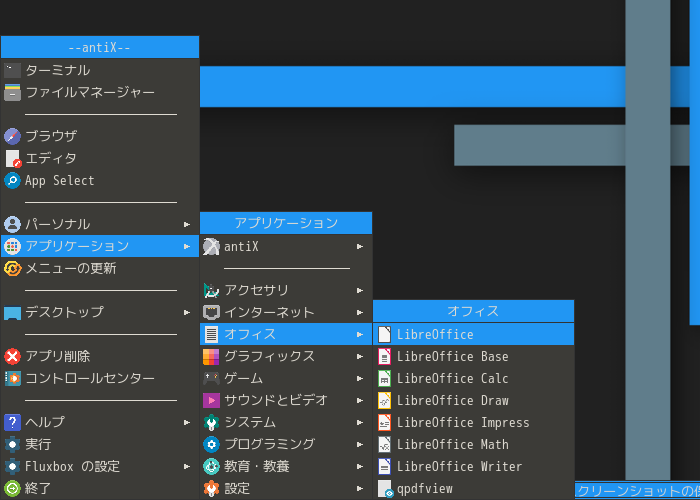Click the LibreOffice Calc spreadsheet icon
Screen dimensions: 700x500
384,379
